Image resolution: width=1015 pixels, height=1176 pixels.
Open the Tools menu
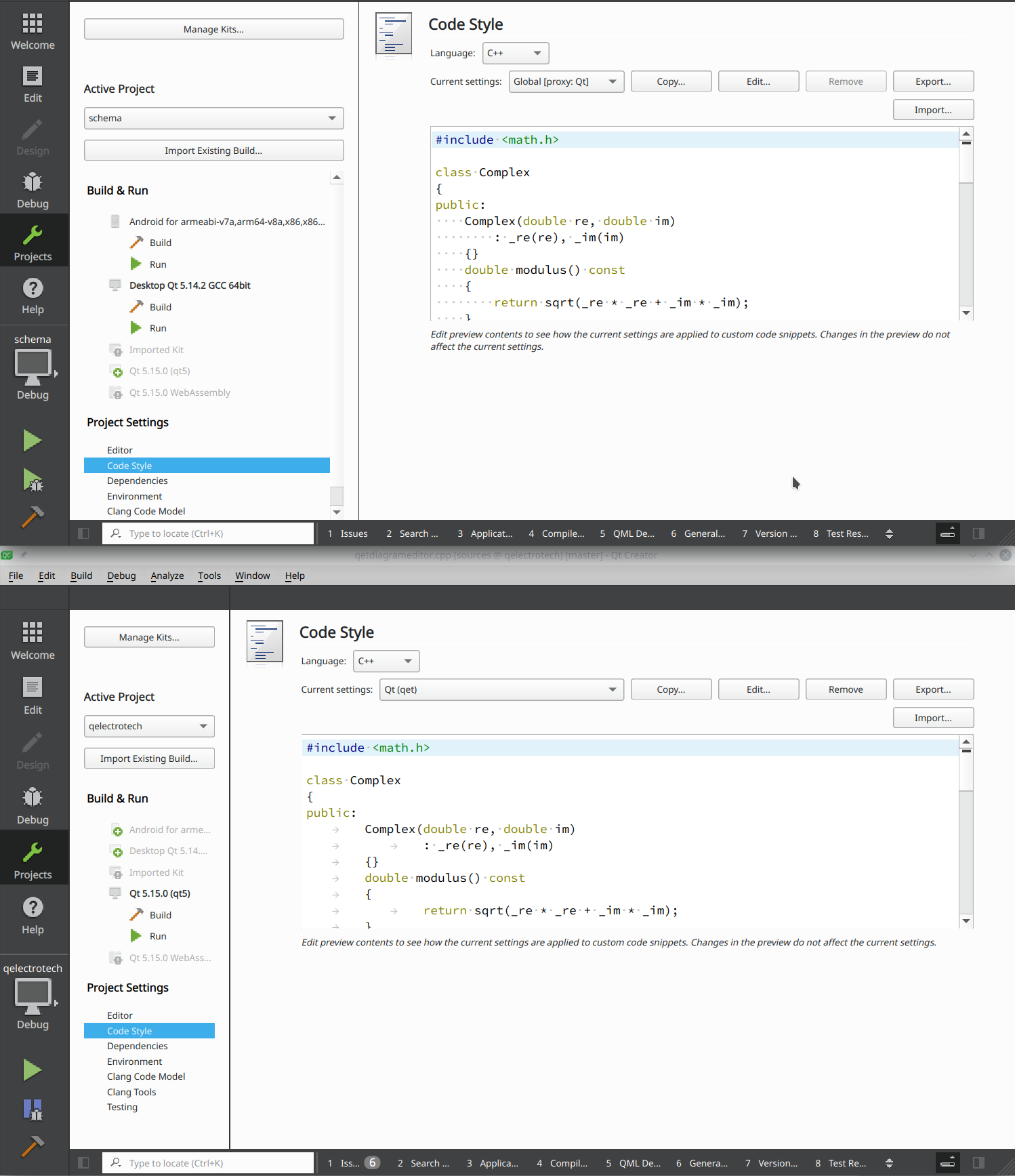coord(209,575)
